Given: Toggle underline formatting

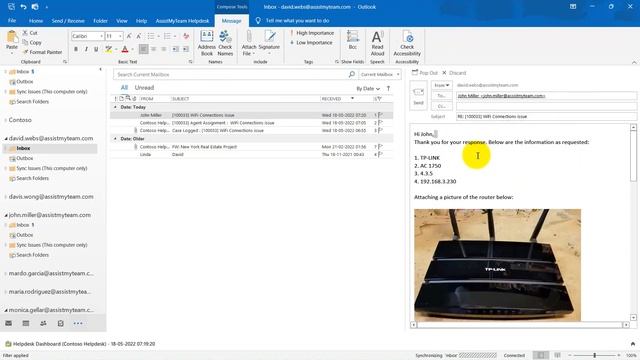Looking at the screenshot, I should pos(96,49).
